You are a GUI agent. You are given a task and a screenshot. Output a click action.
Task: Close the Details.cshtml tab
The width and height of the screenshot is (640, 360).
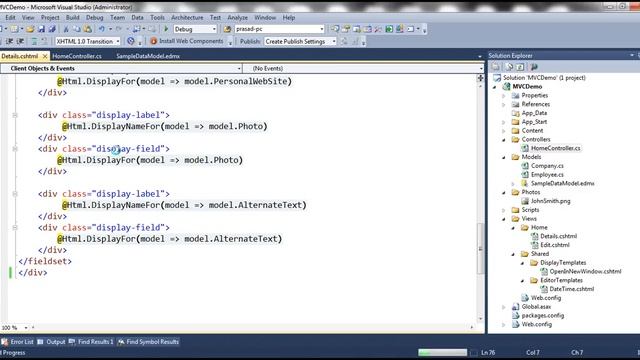pos(45,56)
